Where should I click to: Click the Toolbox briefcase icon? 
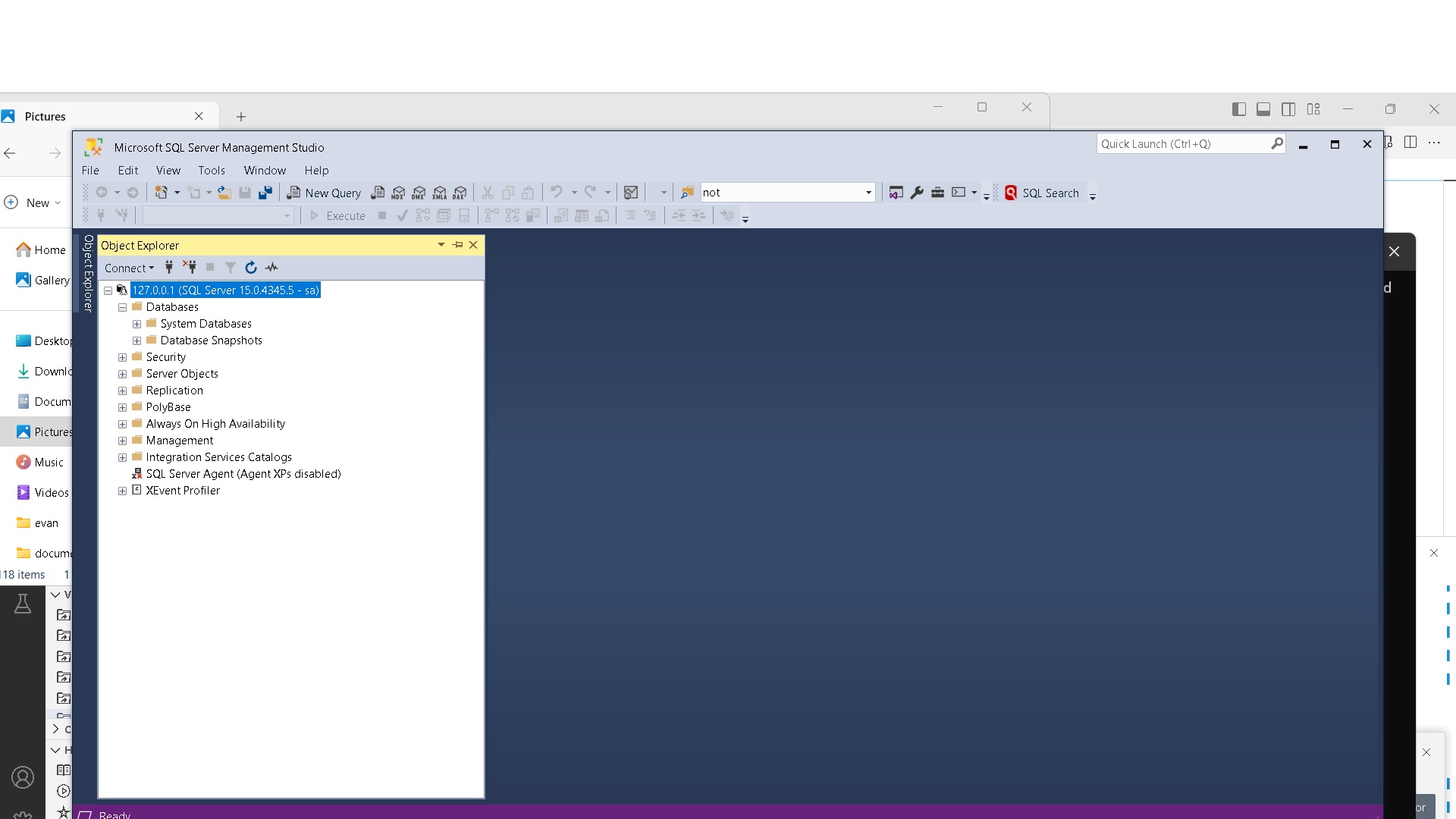coord(937,193)
